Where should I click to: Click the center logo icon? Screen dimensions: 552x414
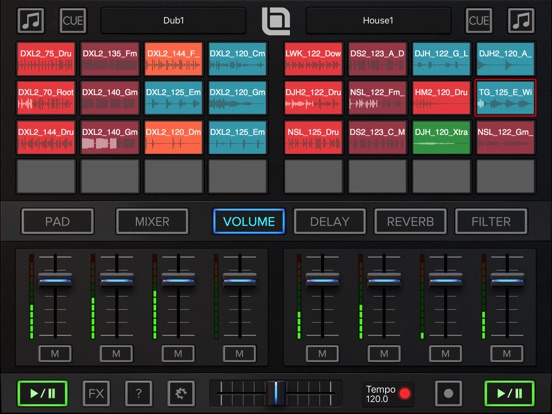276,21
